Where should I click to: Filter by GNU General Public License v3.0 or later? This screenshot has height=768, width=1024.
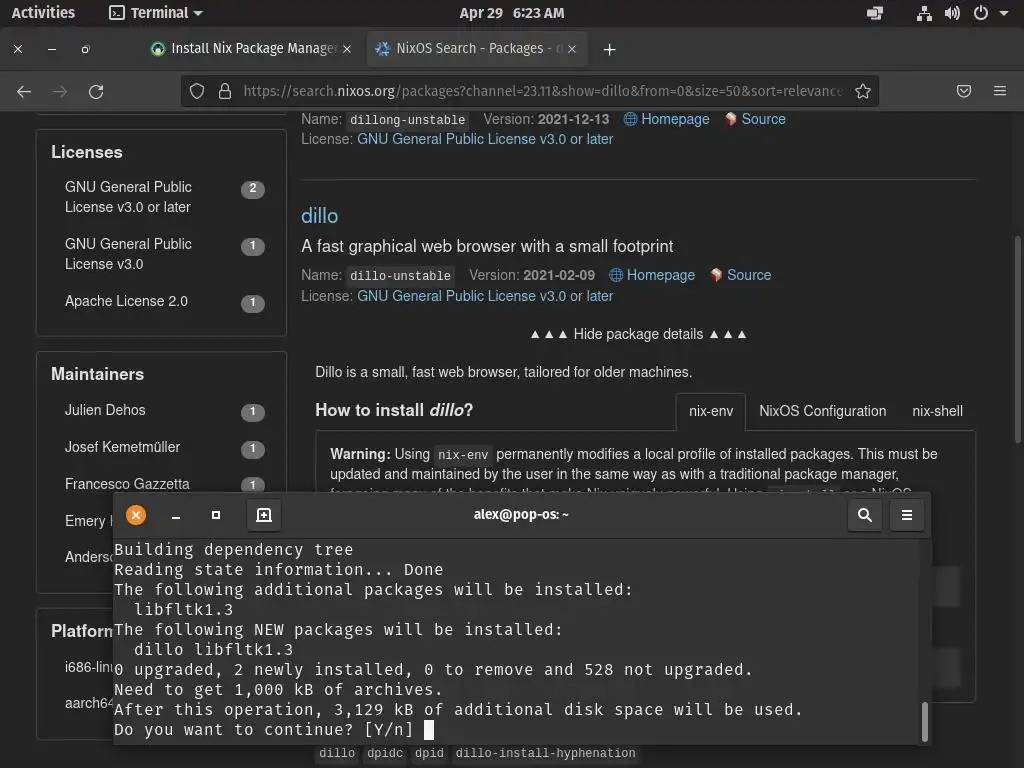pos(164,197)
